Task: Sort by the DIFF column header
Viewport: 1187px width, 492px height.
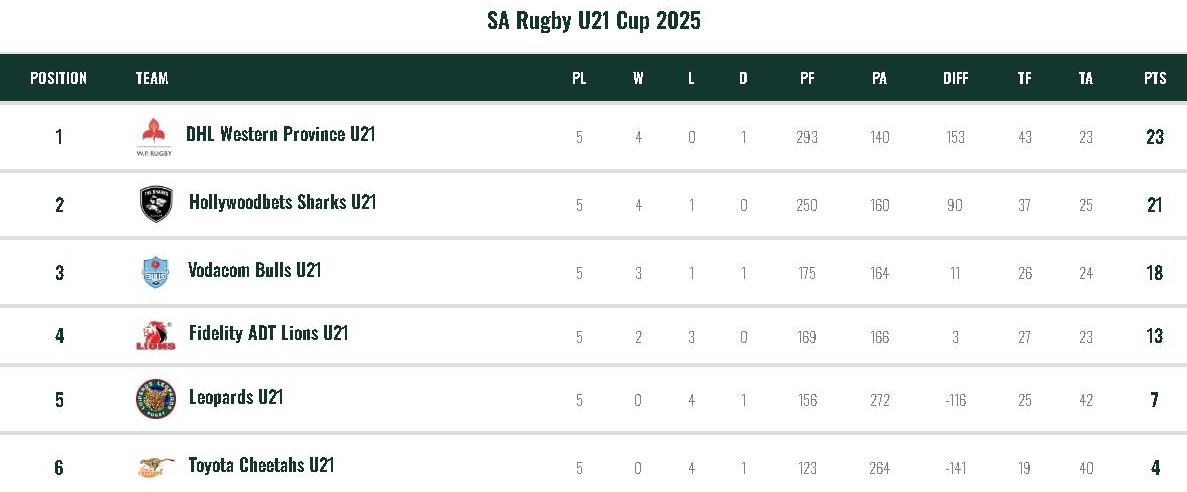Action: pos(955,78)
